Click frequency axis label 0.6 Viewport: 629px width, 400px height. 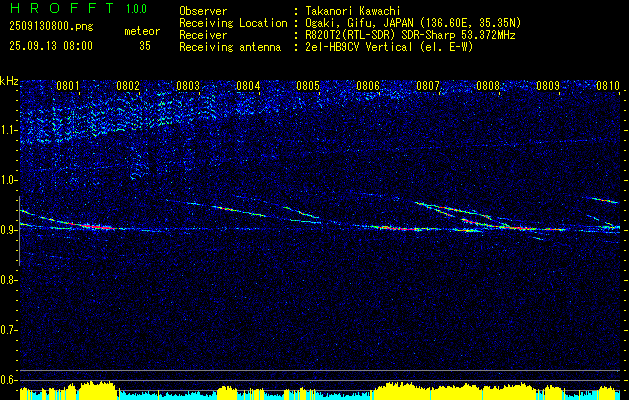click(8, 380)
